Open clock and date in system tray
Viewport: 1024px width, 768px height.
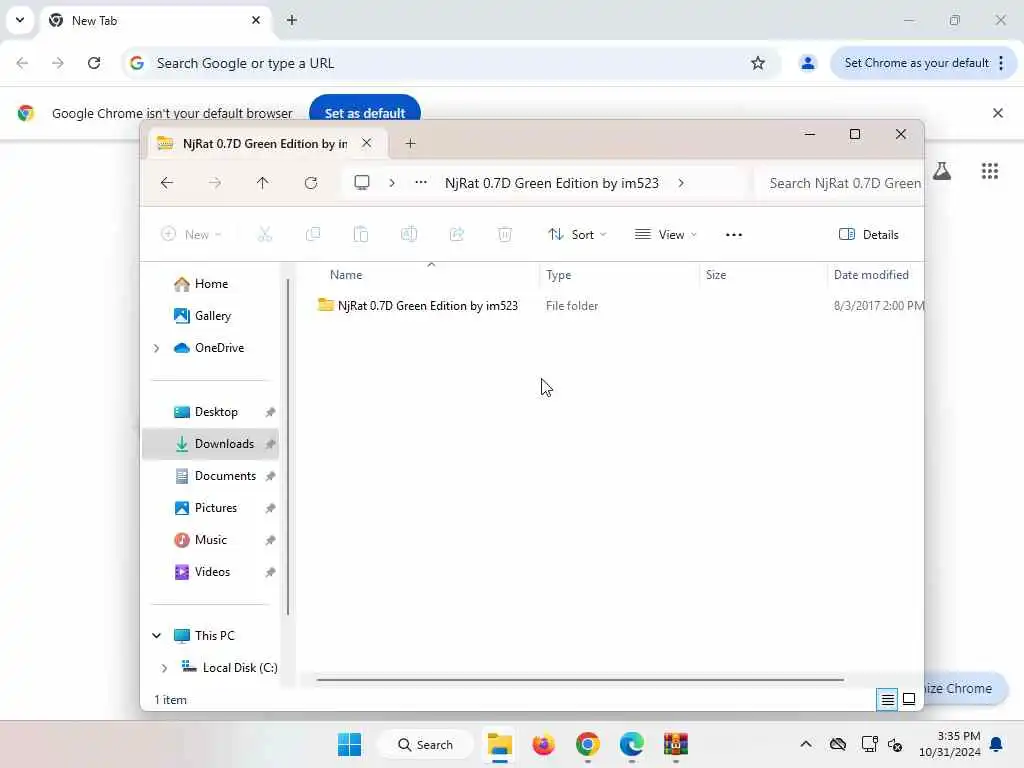point(950,744)
